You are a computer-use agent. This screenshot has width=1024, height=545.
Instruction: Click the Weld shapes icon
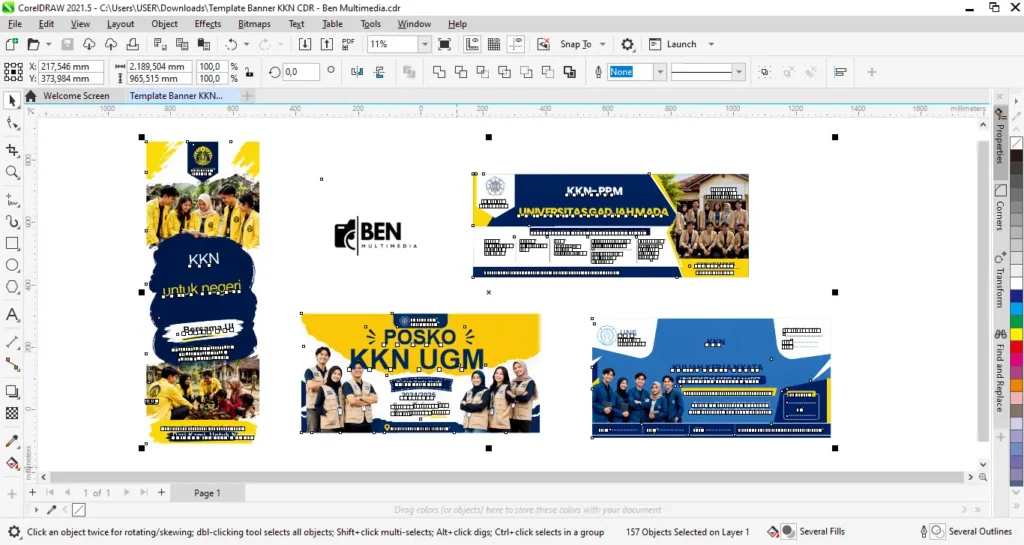[x=439, y=72]
